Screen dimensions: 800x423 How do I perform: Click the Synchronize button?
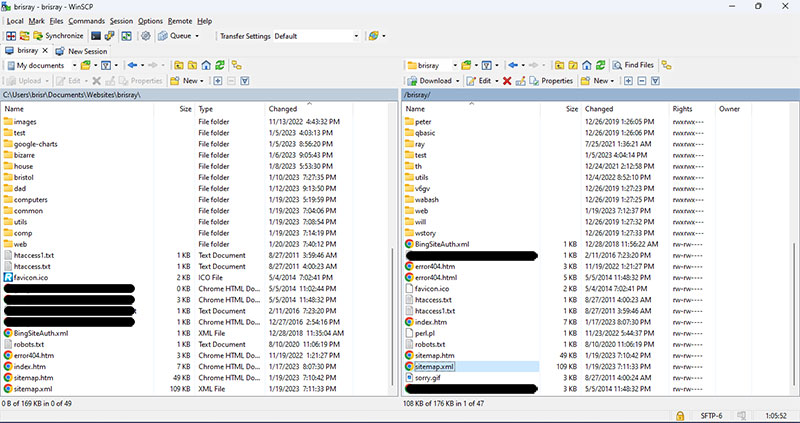coord(58,36)
